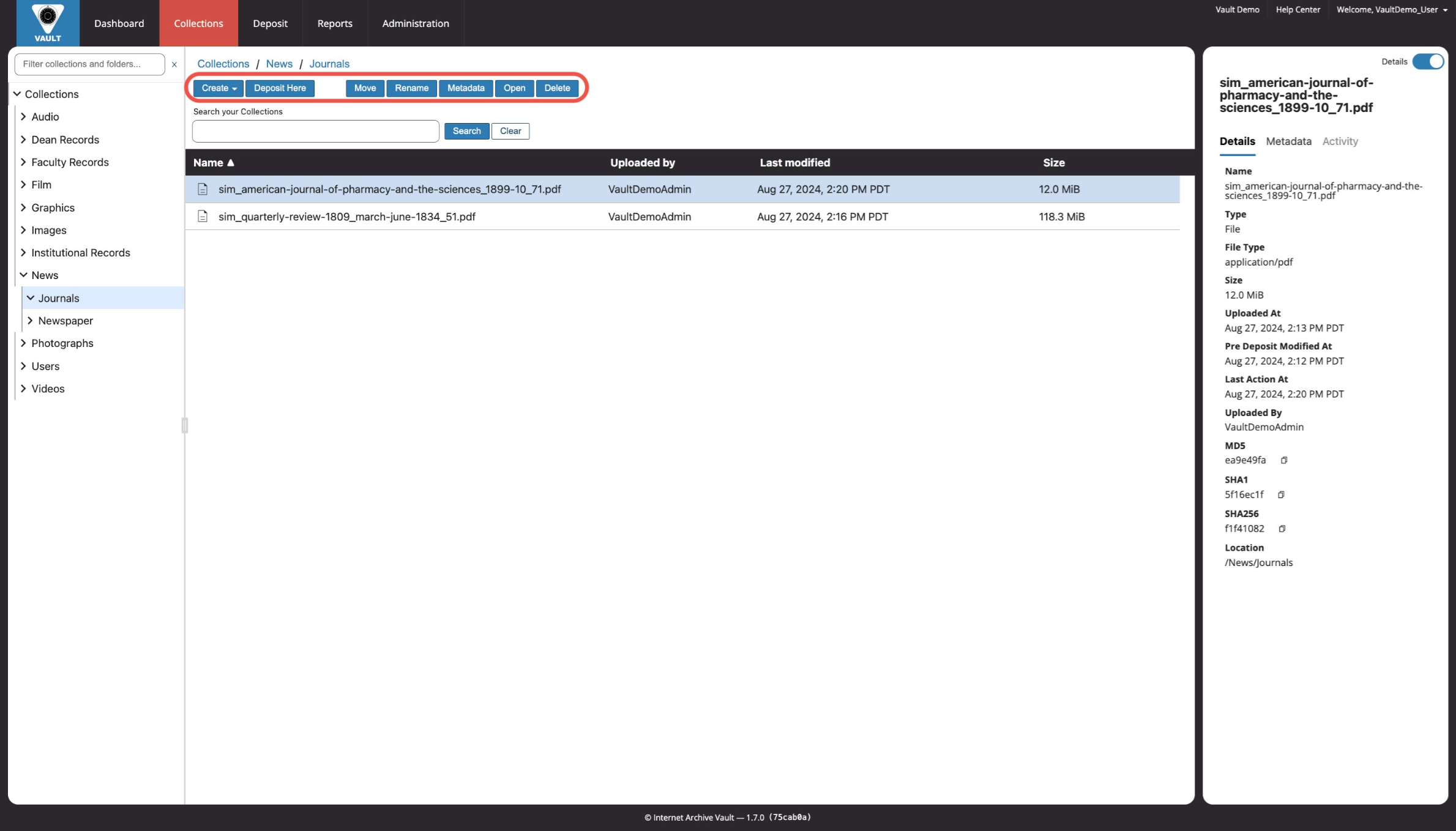Click the News breadcrumb link
Screen dimensions: 1456x831
[x=279, y=64]
